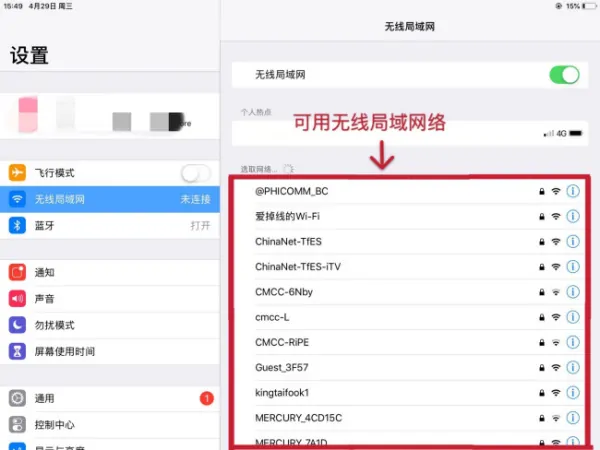Viewport: 600px width, 450px height.
Task: Open 声音 settings
Action: [110, 298]
